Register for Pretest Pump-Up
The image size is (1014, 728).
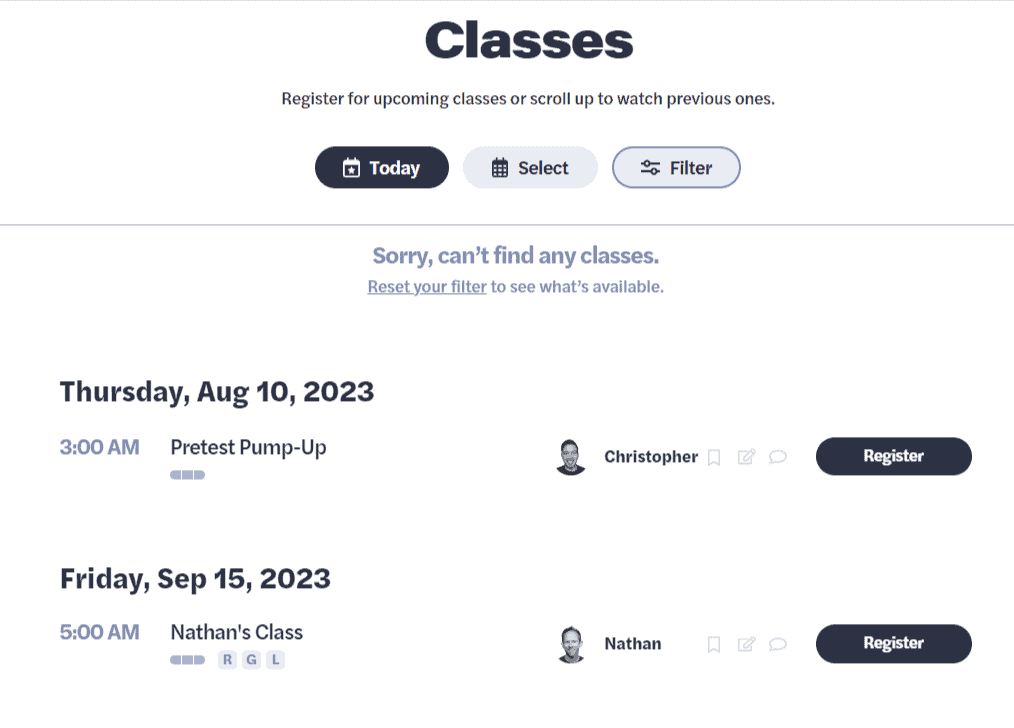point(893,456)
